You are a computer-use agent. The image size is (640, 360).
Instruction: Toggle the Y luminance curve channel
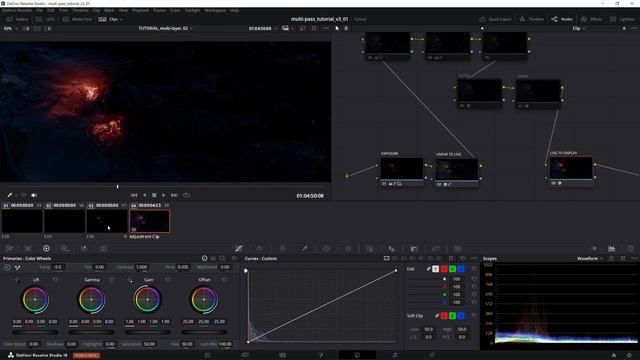click(436, 269)
